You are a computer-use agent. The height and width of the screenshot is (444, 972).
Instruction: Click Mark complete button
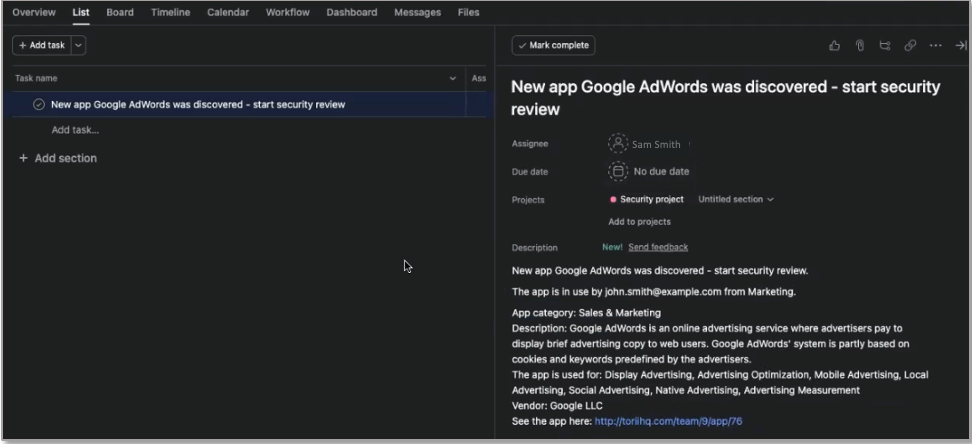pos(553,45)
